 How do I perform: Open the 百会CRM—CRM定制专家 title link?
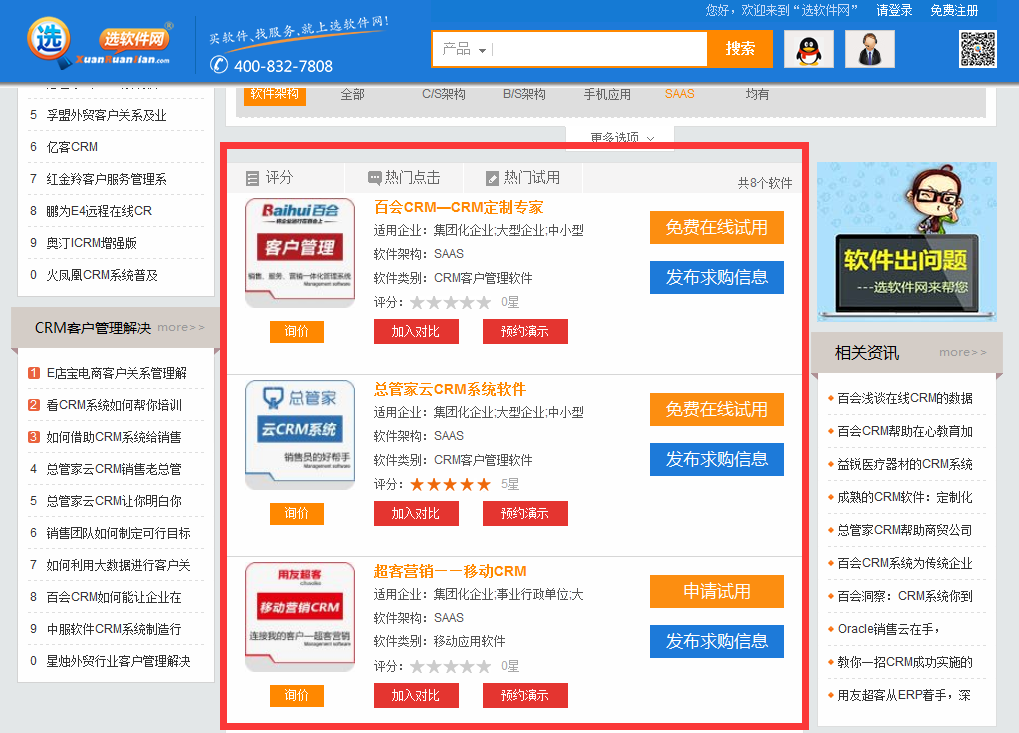[458, 207]
